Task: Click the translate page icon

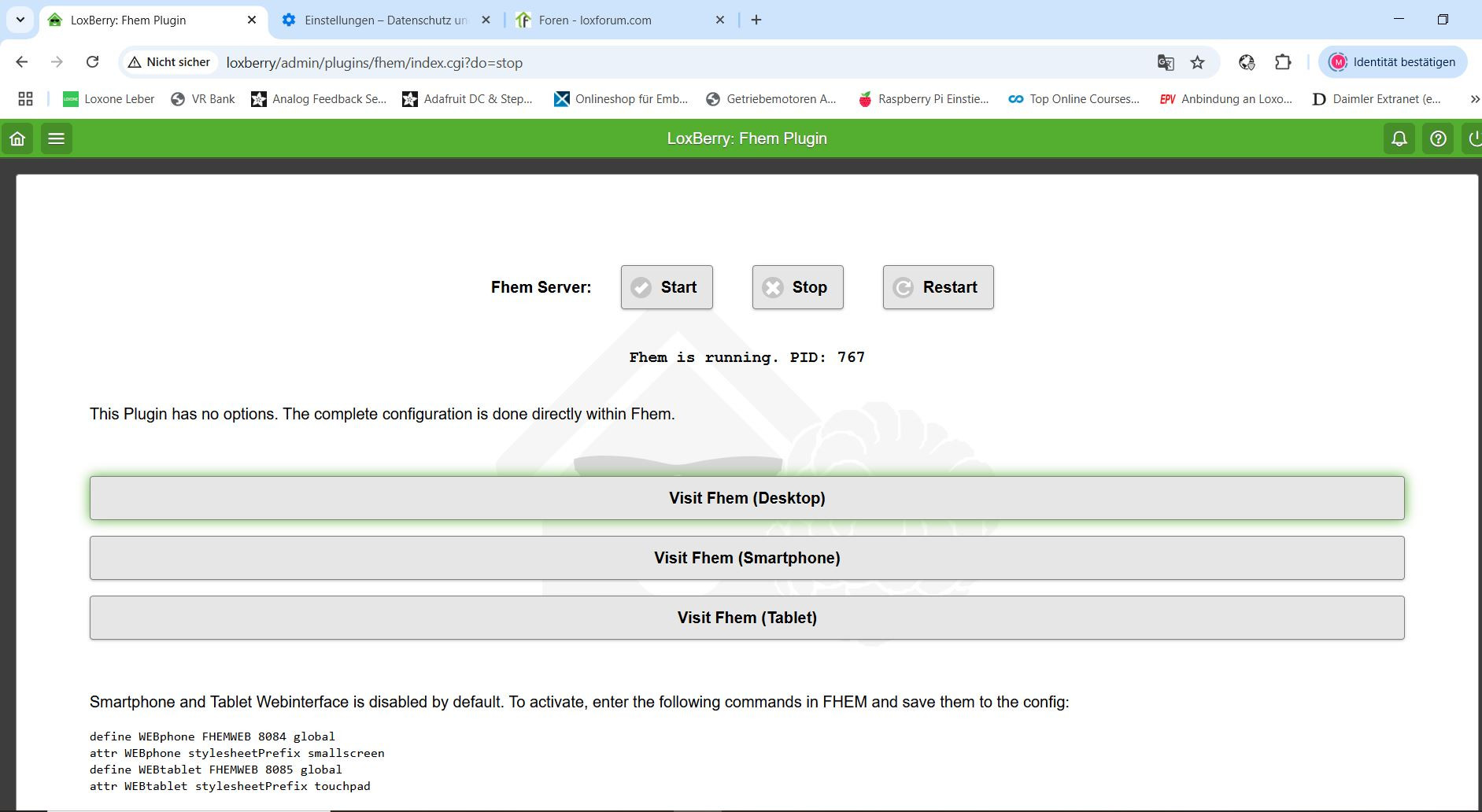Action: pos(1166,62)
